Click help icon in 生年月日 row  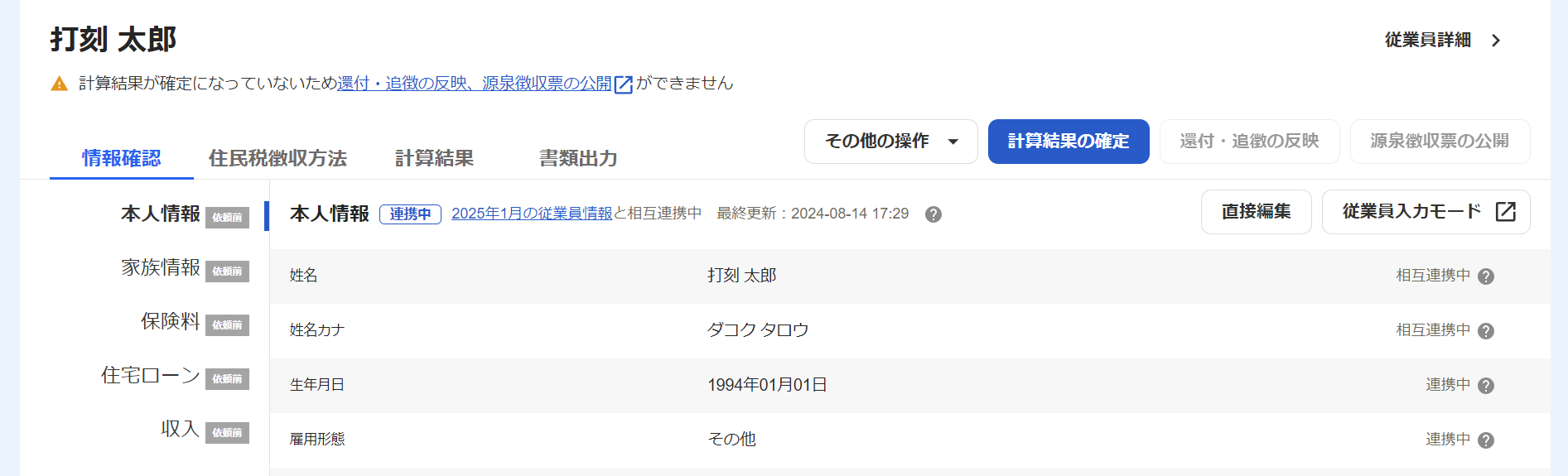[1486, 386]
